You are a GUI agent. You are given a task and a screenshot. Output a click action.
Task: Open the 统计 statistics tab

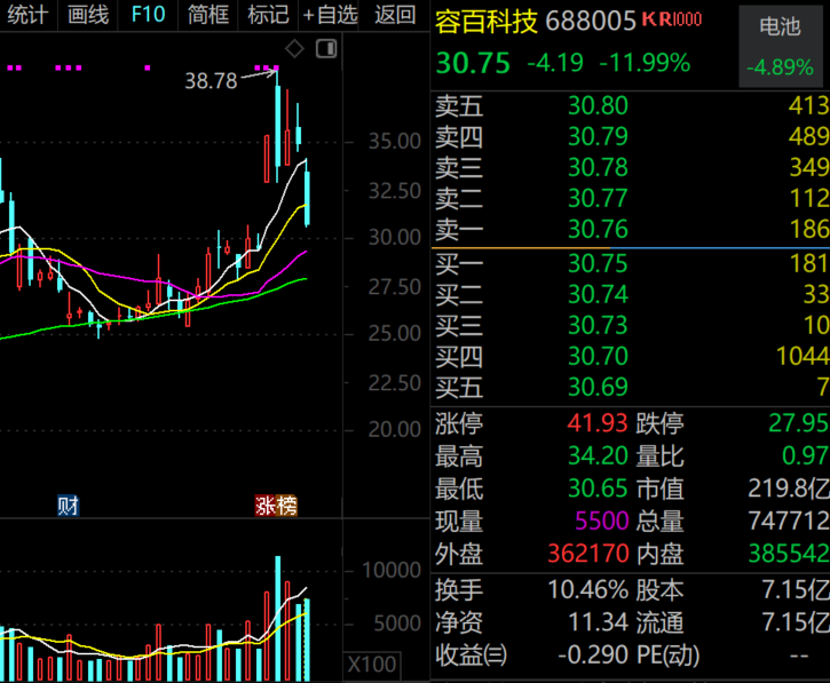pos(27,14)
